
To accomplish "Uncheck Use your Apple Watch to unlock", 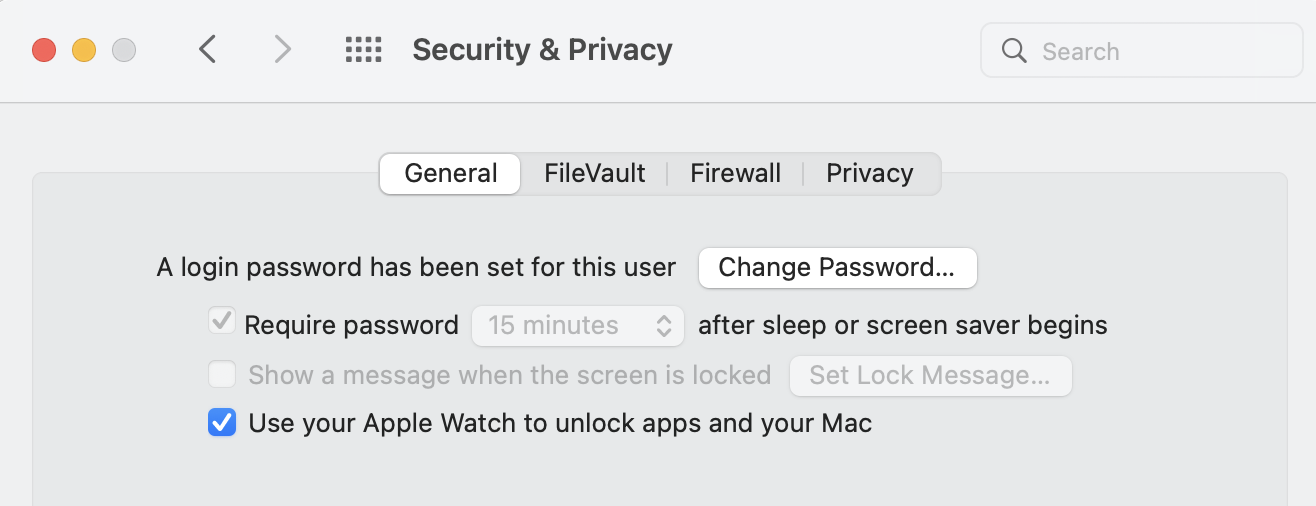I will (x=221, y=423).
